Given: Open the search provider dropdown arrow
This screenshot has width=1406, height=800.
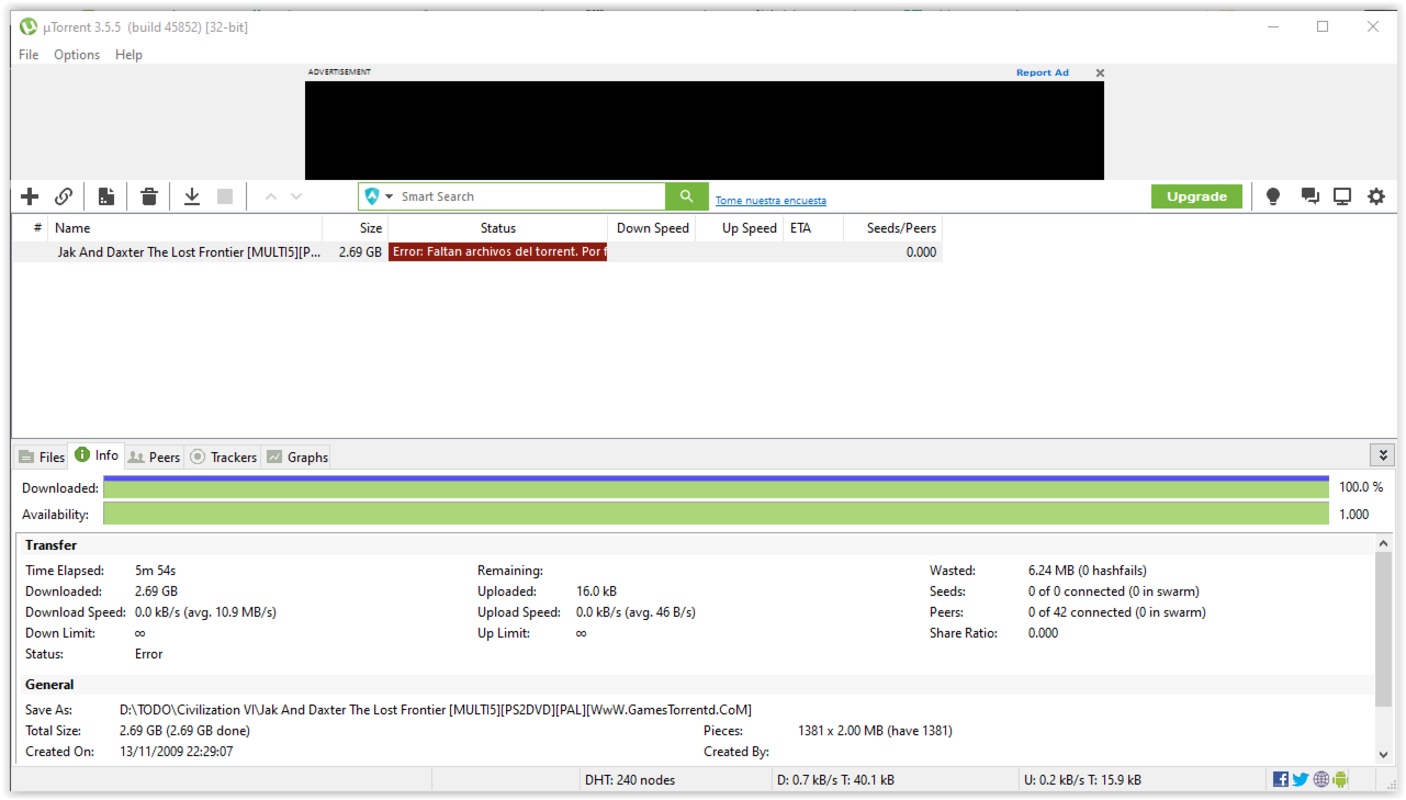Looking at the screenshot, I should [389, 197].
